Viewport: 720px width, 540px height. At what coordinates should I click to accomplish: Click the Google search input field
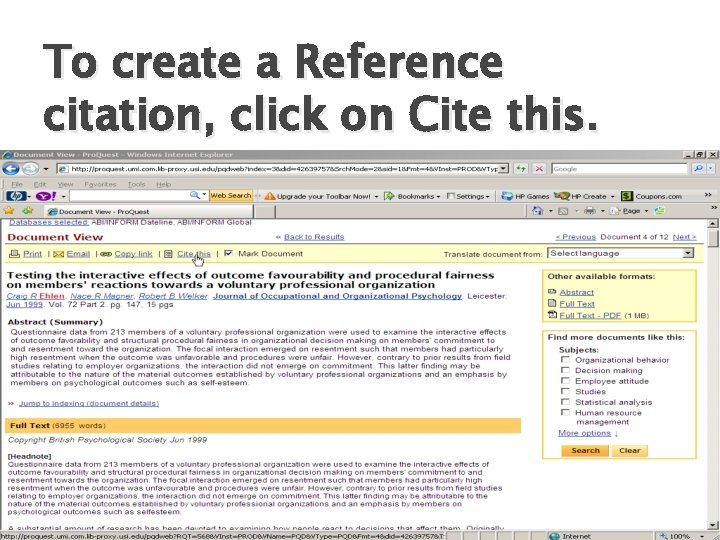pyautogui.click(x=620, y=169)
